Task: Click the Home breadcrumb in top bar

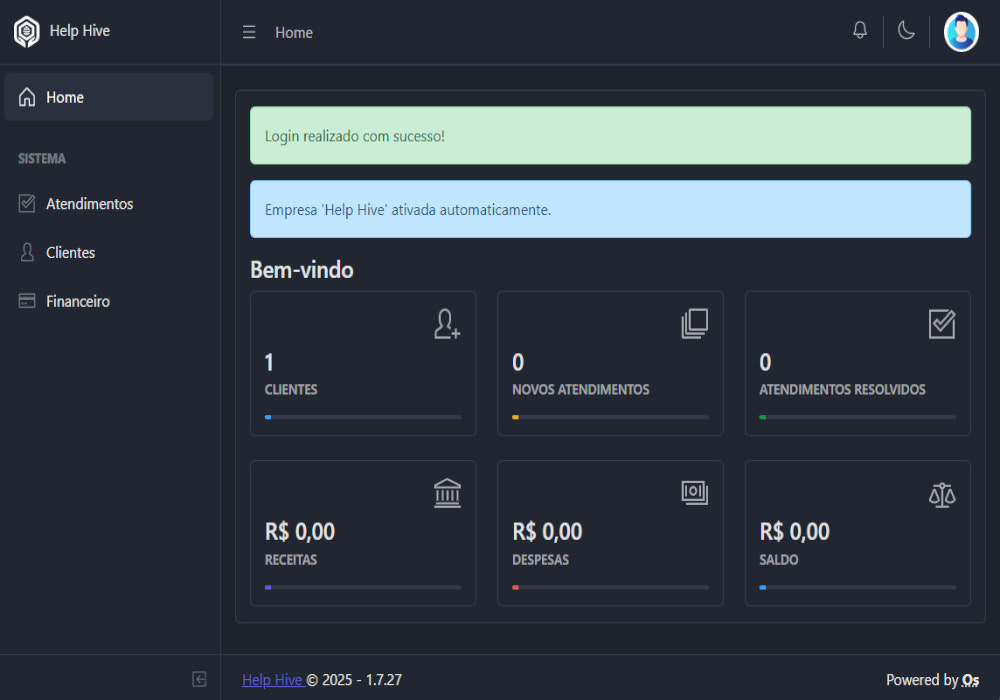Action: coord(294,33)
